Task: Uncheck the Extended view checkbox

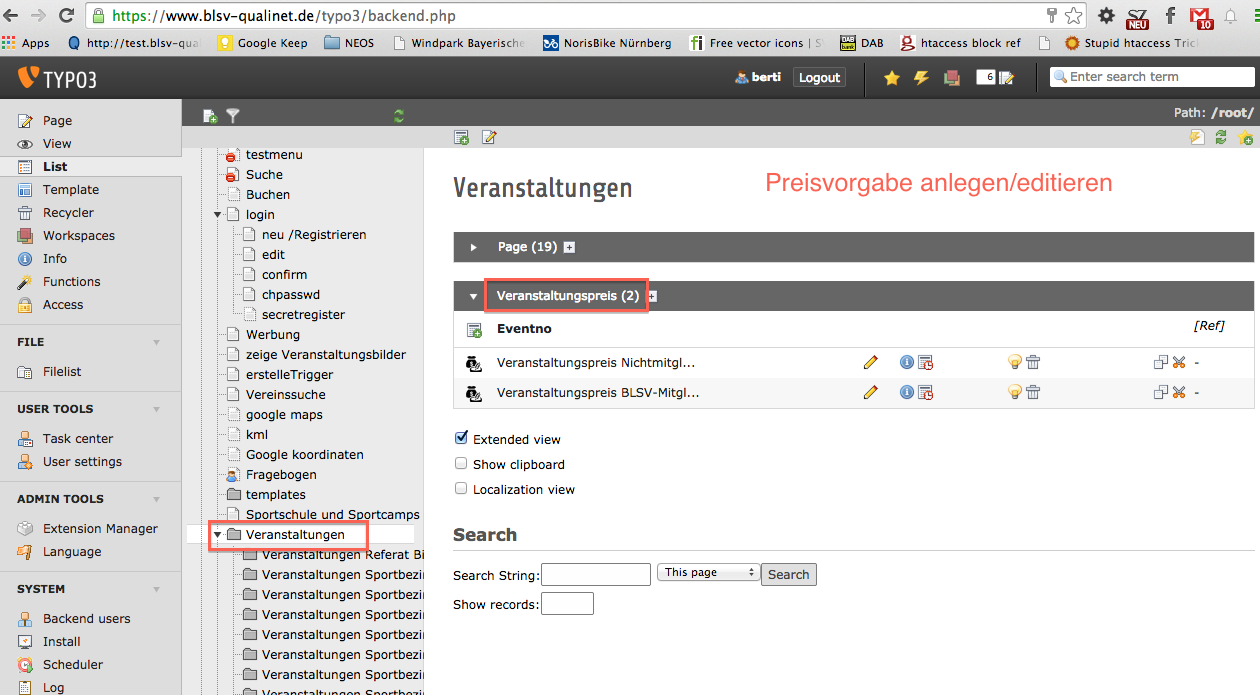Action: 461,438
